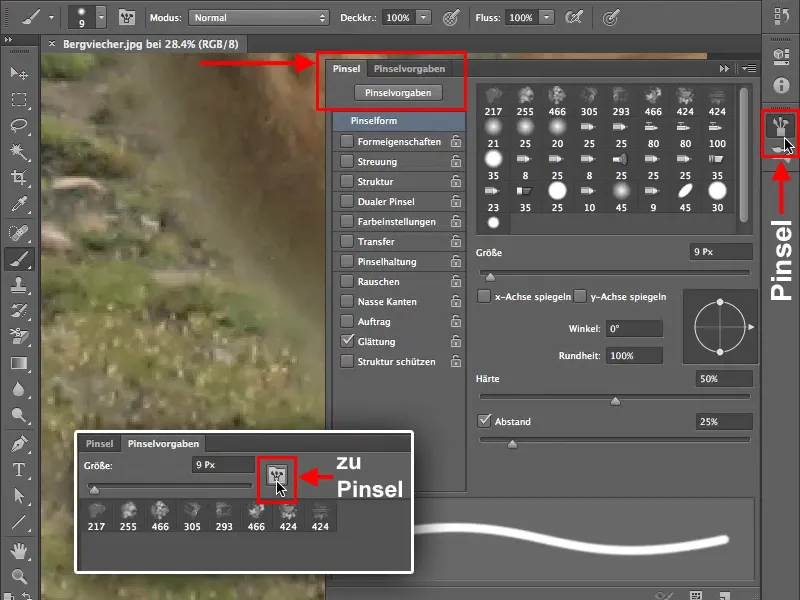
Task: Select Pinselform section
Action: pos(399,121)
